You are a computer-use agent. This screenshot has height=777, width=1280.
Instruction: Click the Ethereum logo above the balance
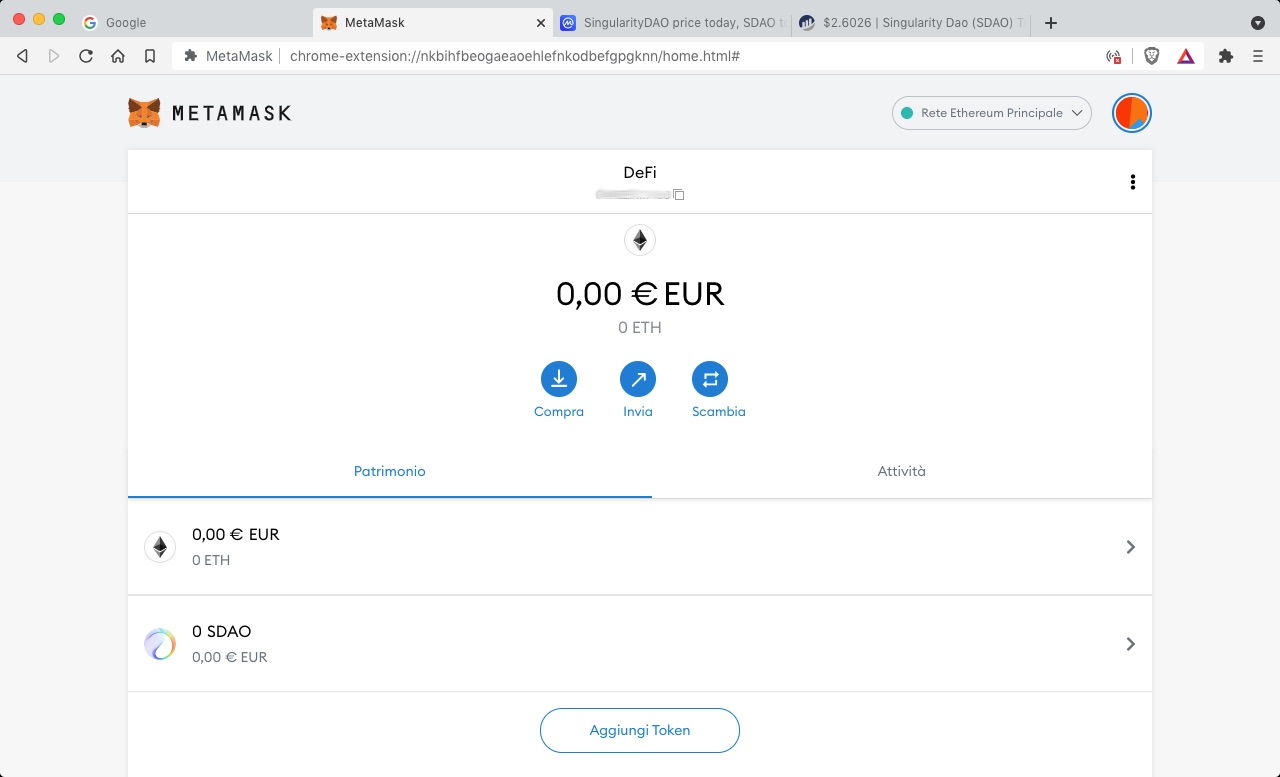click(640, 240)
